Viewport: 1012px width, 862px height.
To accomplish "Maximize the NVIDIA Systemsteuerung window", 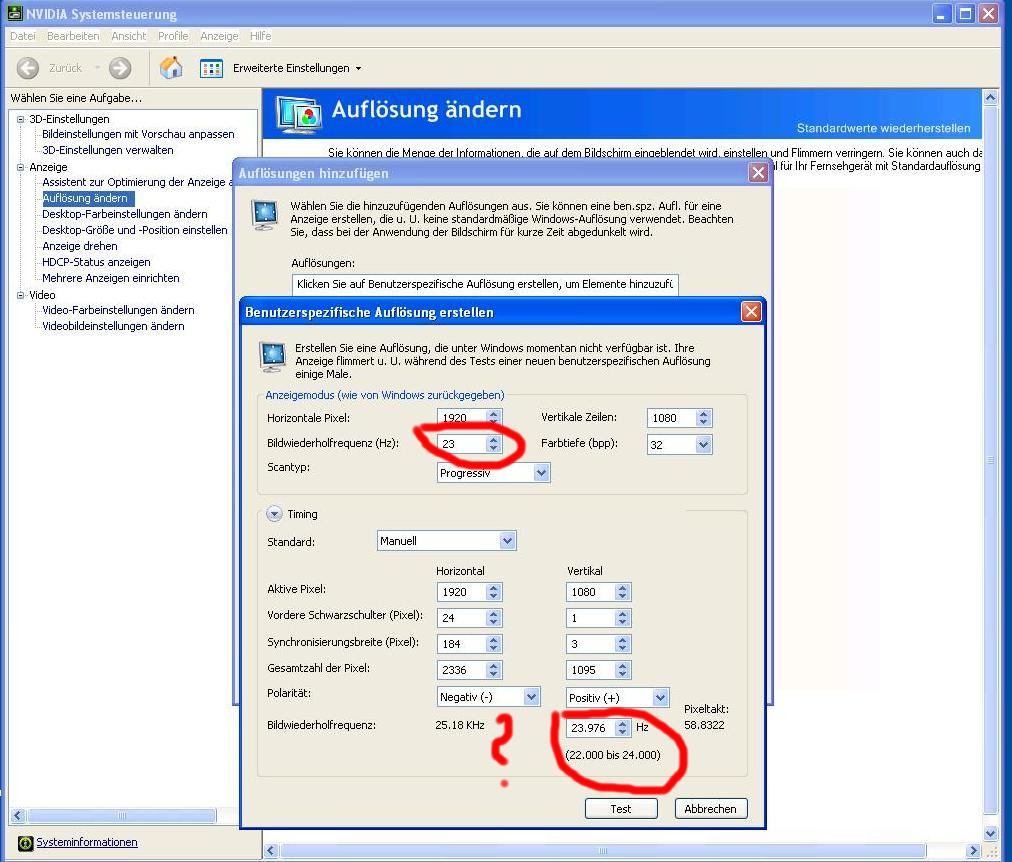I will (965, 14).
